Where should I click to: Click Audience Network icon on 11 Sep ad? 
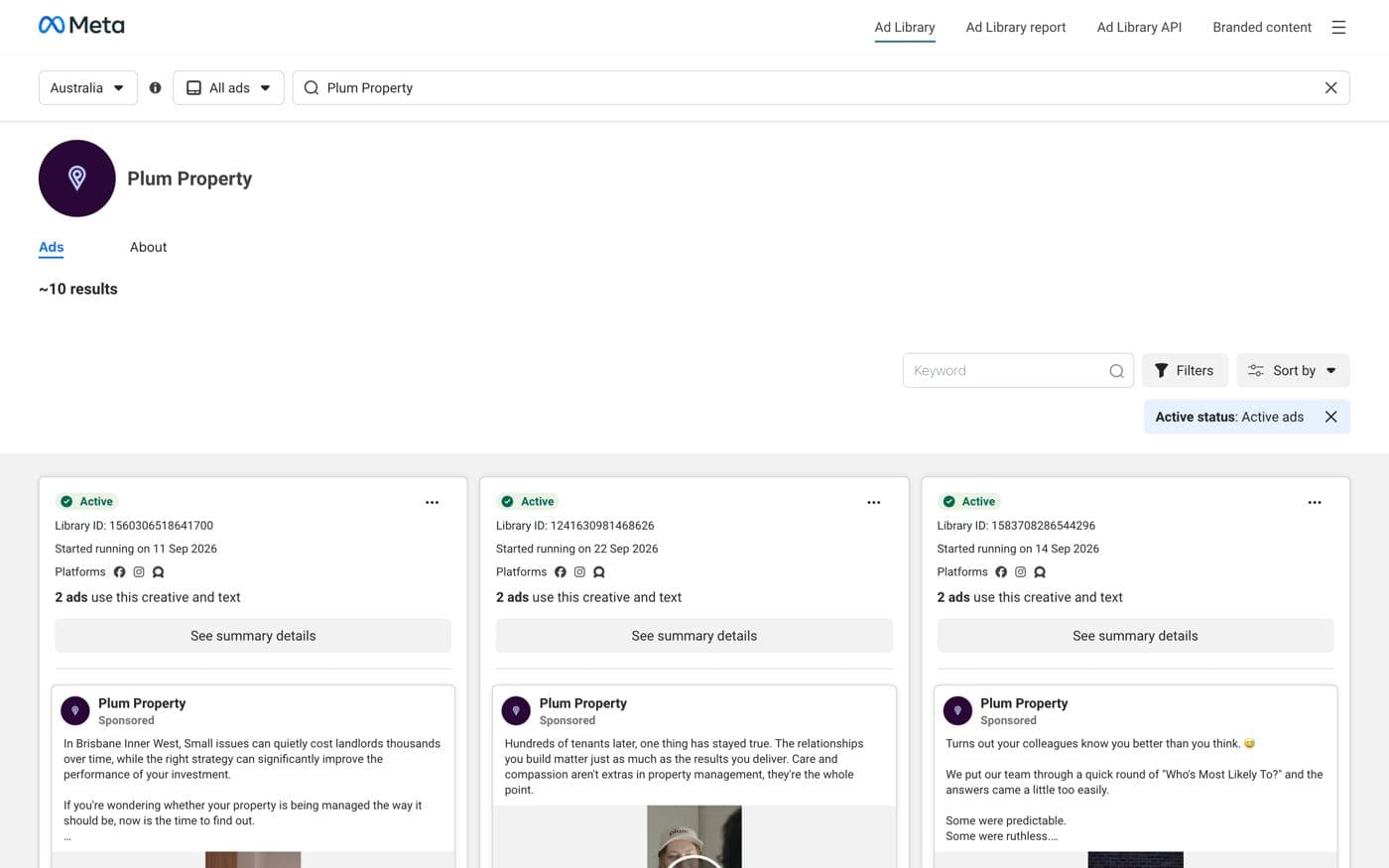point(158,572)
